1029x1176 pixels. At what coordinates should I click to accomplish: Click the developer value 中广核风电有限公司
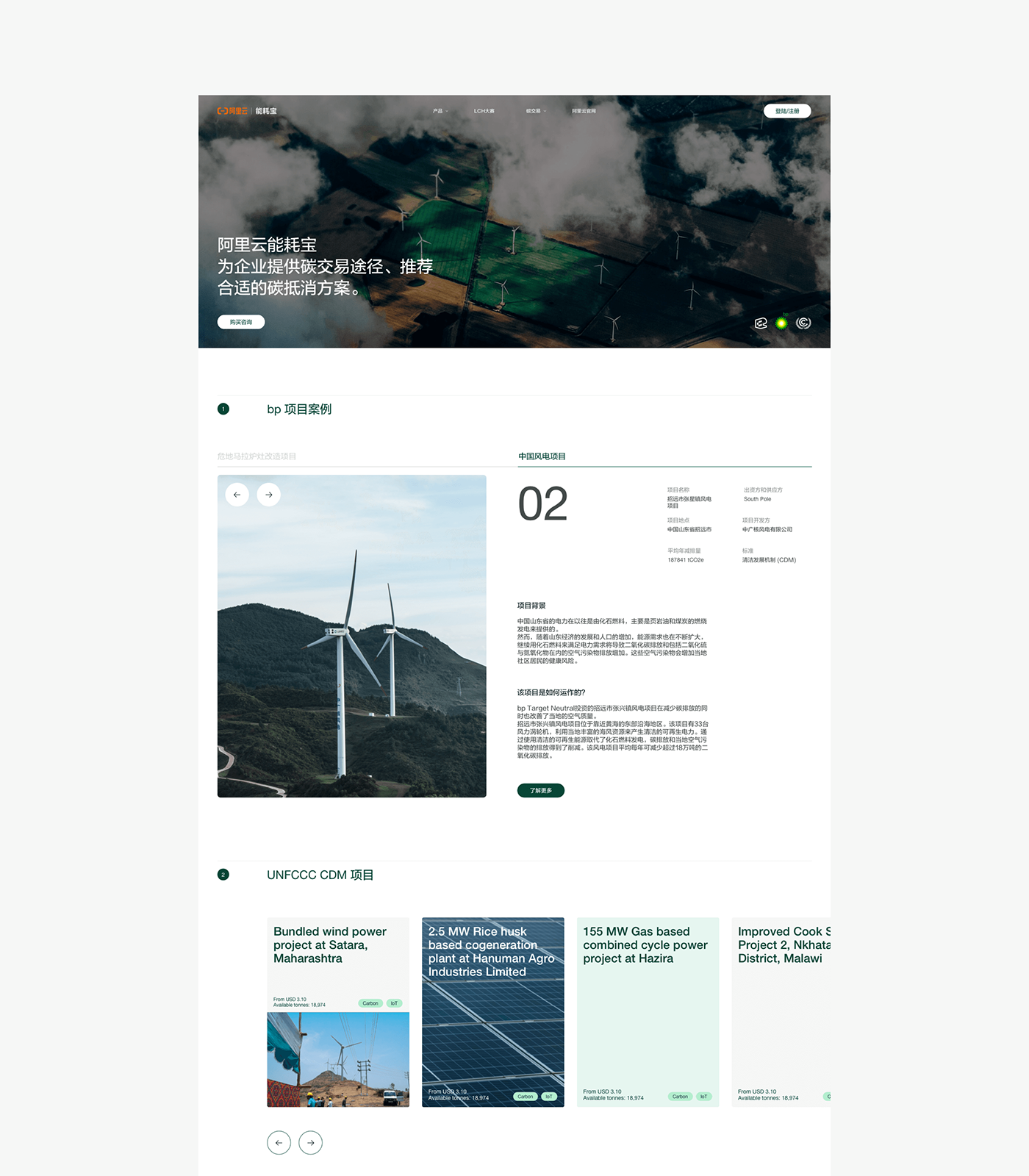coord(767,529)
